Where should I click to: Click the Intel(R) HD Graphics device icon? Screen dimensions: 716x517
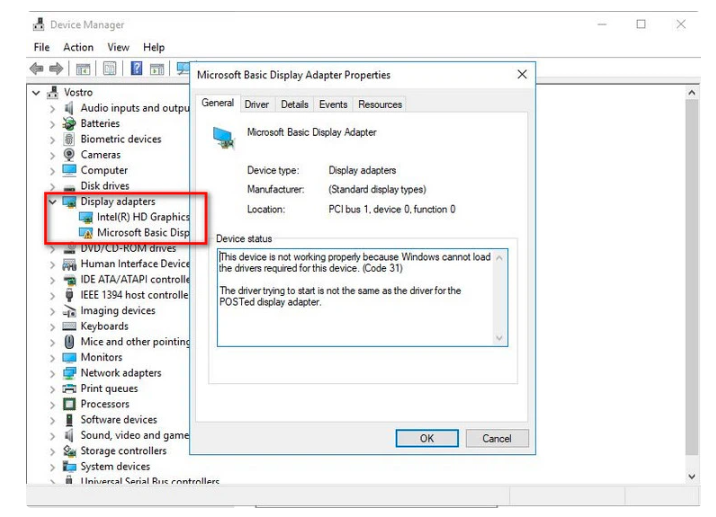(86, 217)
